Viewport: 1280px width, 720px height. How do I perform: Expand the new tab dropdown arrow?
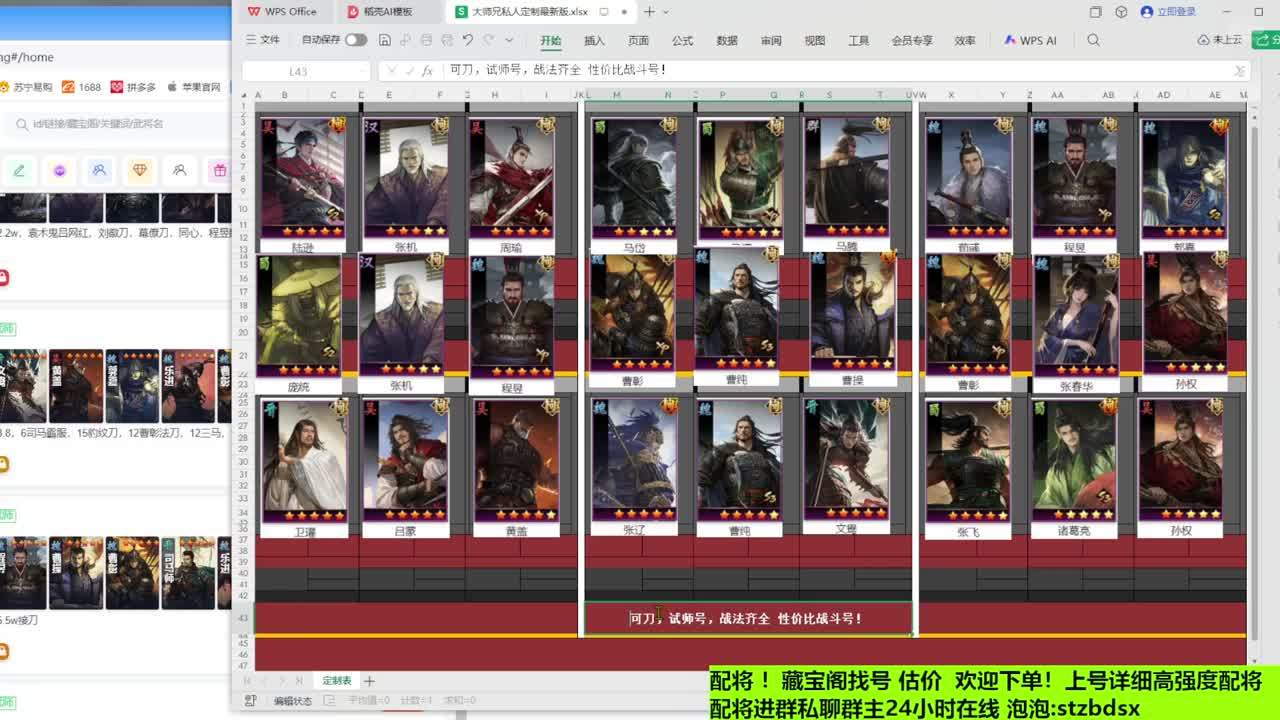tap(668, 12)
